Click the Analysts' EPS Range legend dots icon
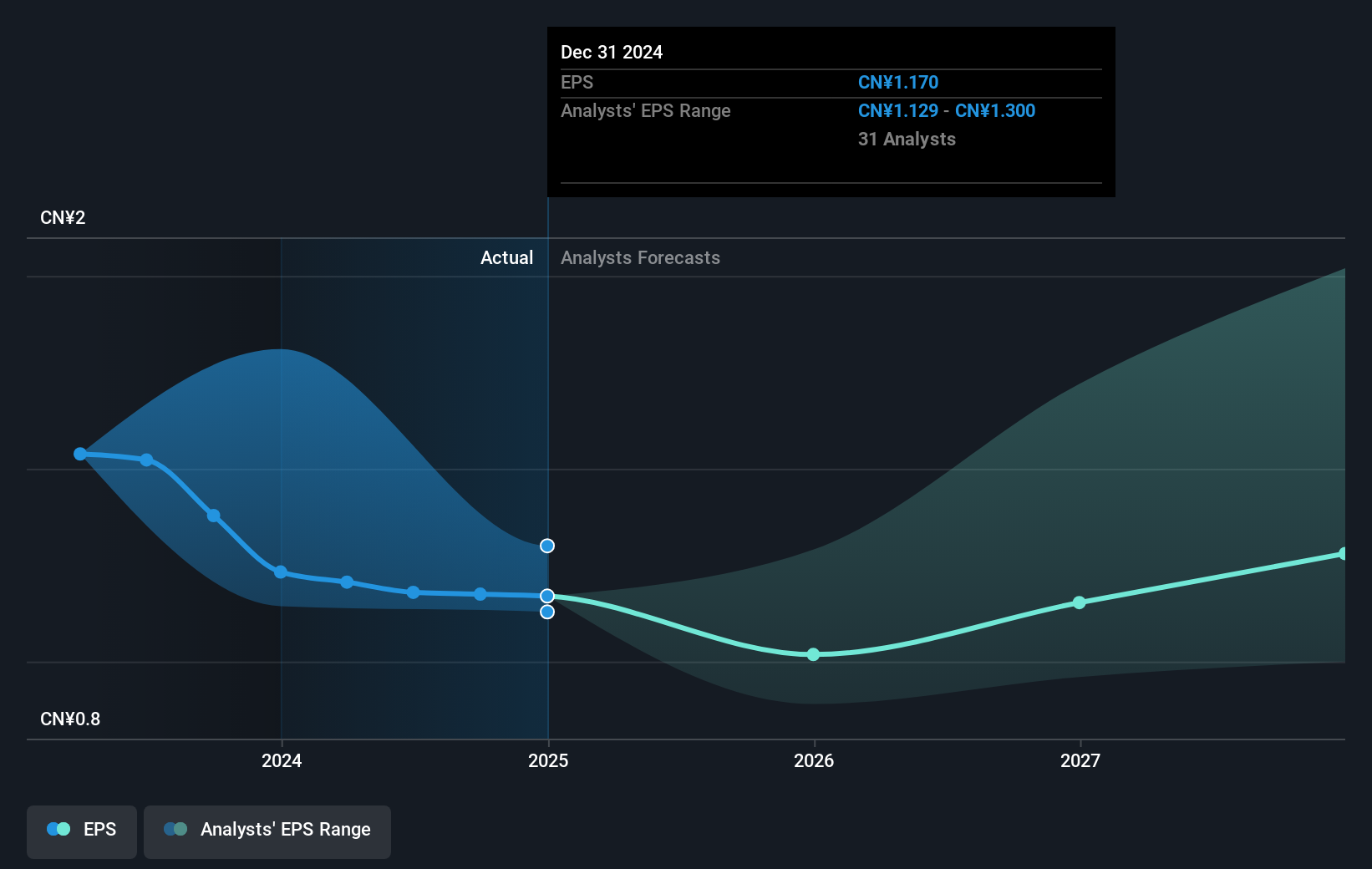Viewport: 1372px width, 869px height. [175, 829]
